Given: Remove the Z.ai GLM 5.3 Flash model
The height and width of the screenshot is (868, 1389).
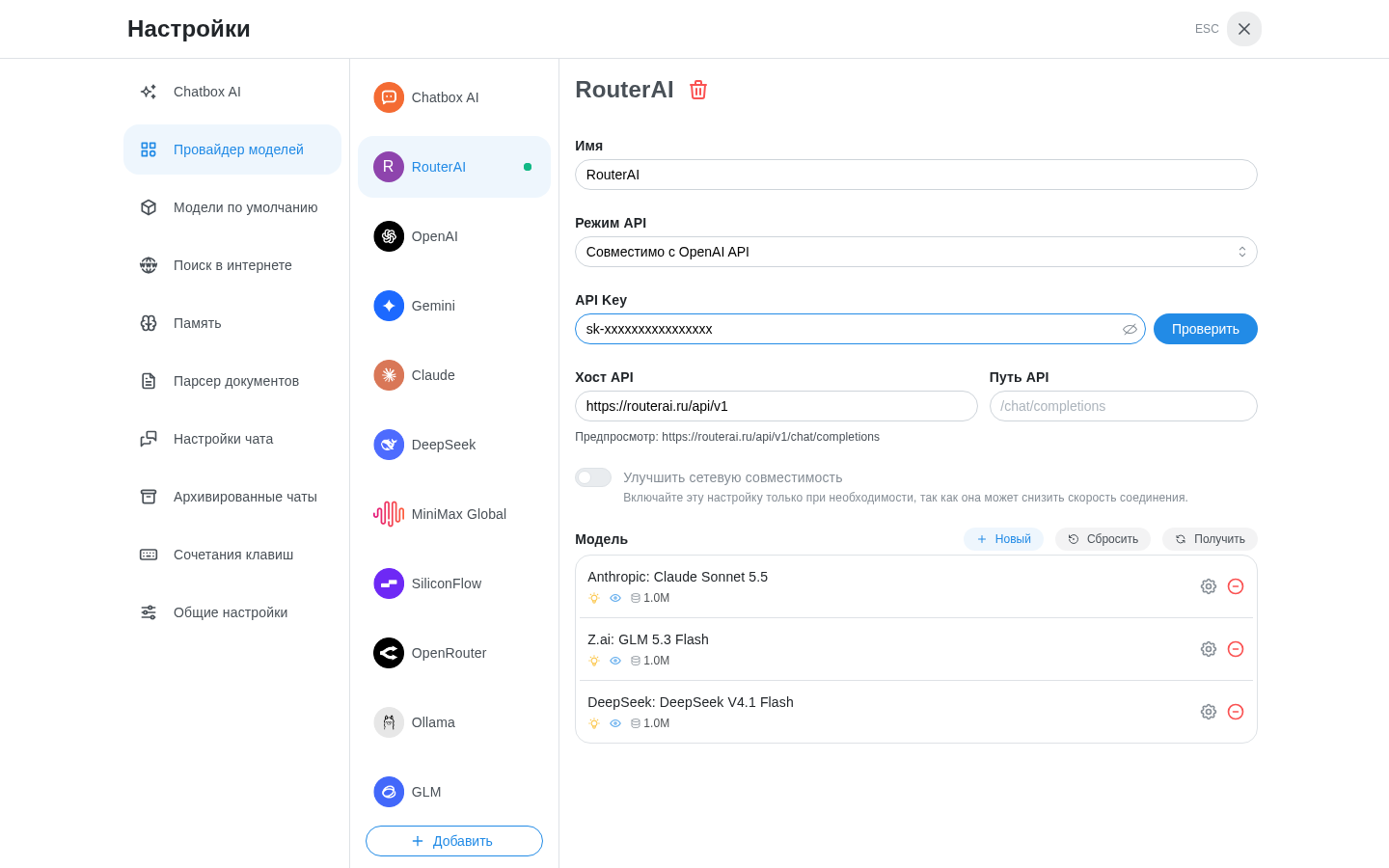Looking at the screenshot, I should coord(1236,649).
